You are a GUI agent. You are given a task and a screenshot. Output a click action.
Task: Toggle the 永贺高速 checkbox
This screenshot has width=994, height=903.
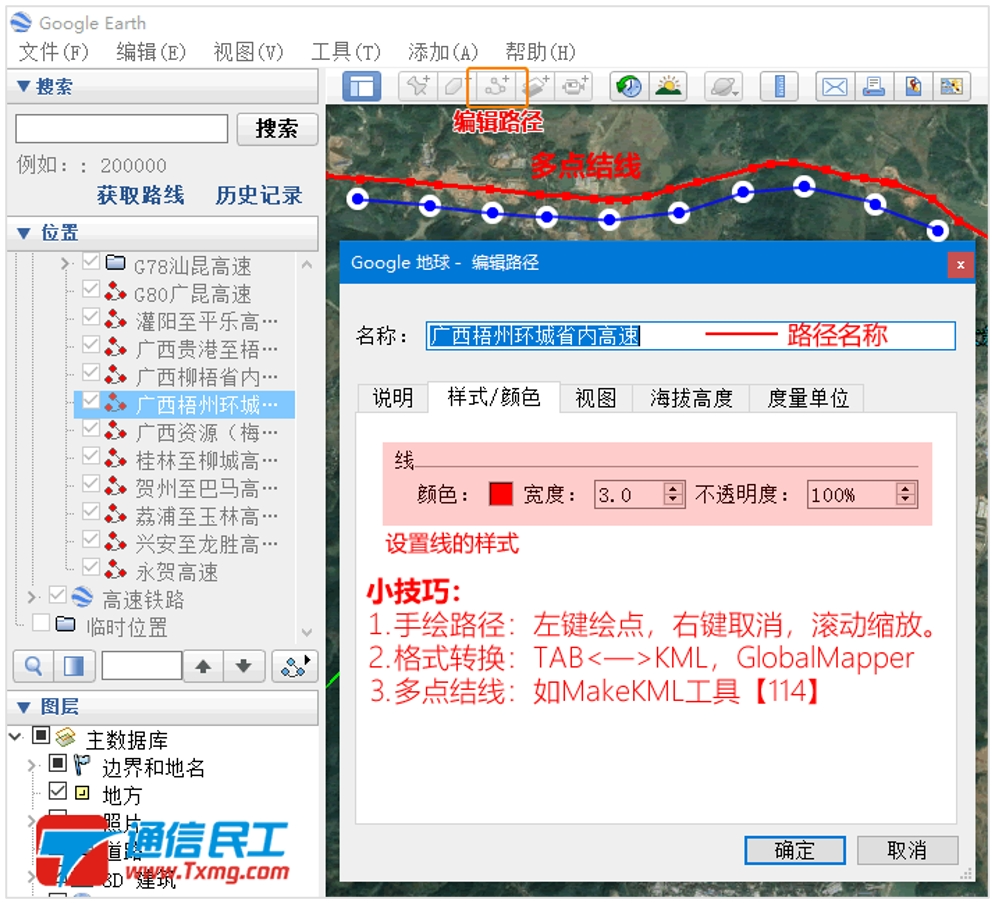click(x=91, y=566)
